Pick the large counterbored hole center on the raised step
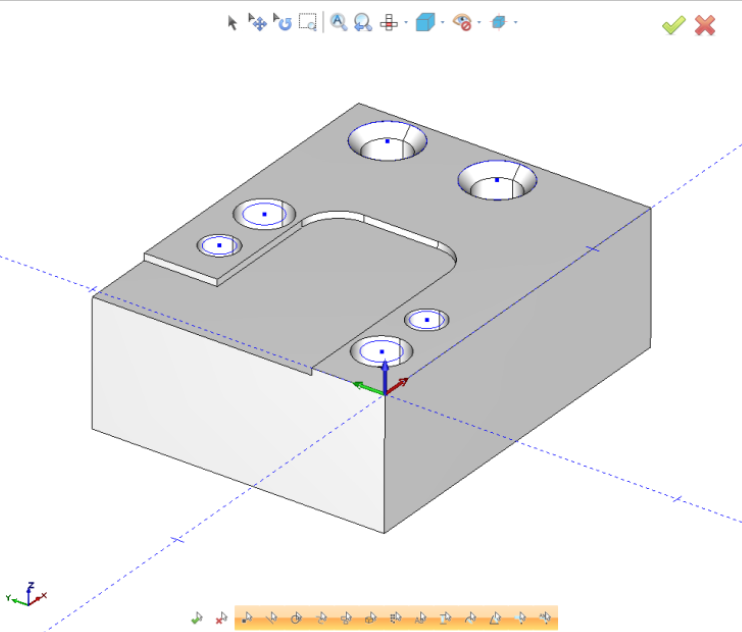This screenshot has width=742, height=632. point(264,214)
